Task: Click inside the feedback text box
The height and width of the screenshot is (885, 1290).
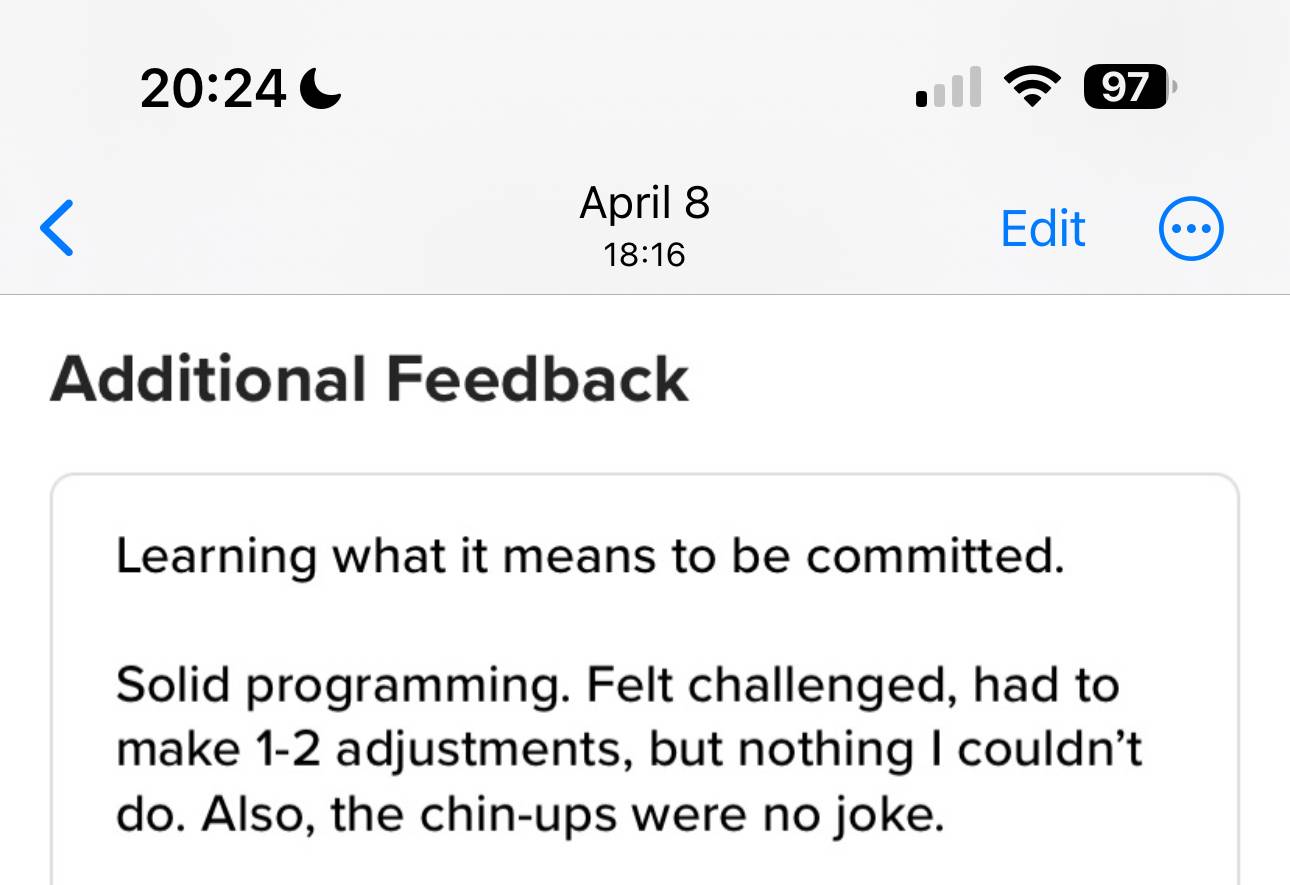Action: [x=645, y=680]
